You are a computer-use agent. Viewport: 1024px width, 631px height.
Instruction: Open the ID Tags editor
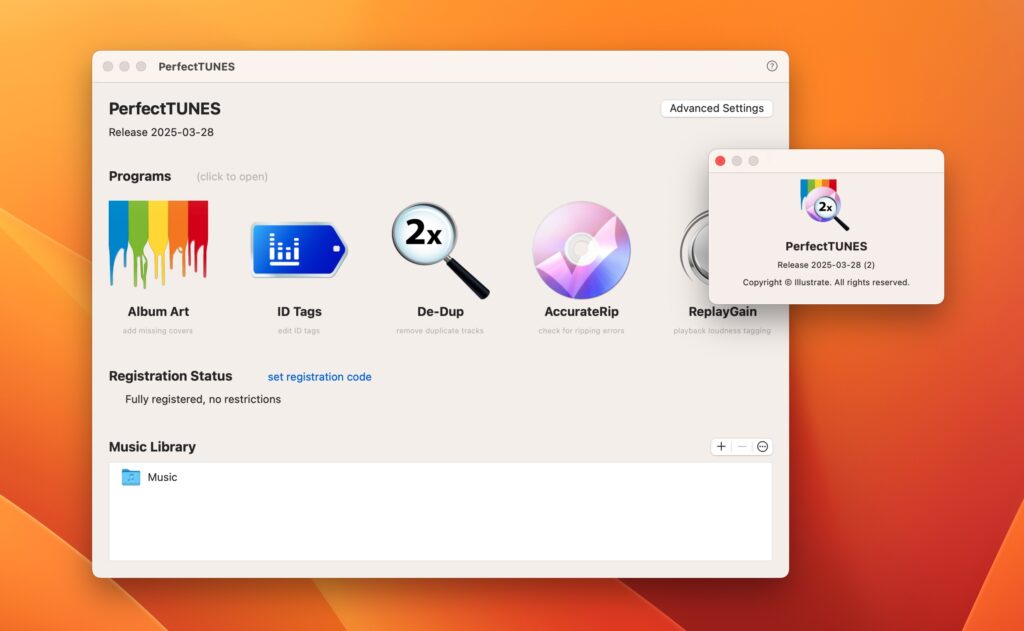coord(296,248)
